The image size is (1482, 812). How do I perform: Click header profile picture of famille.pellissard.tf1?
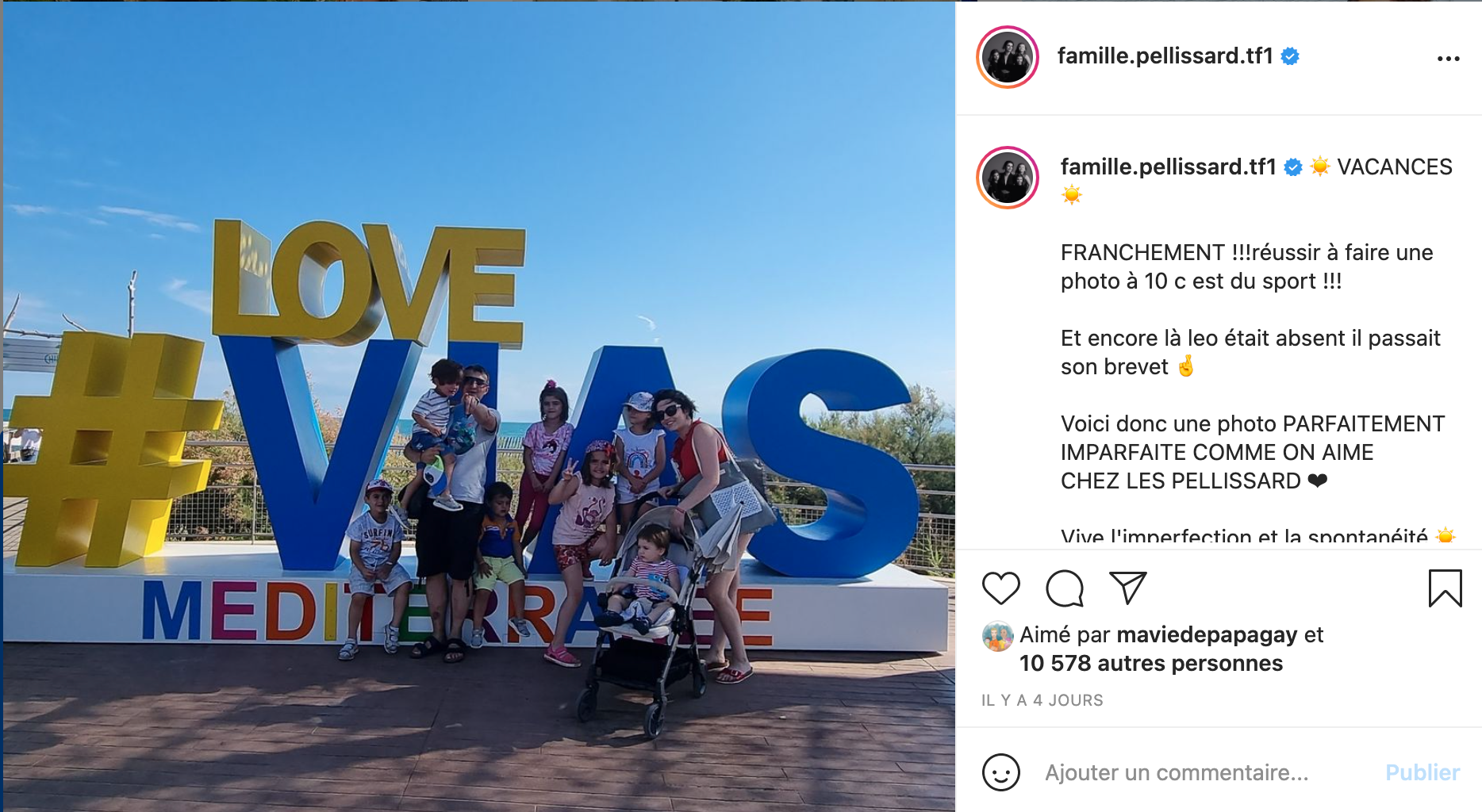1008,57
